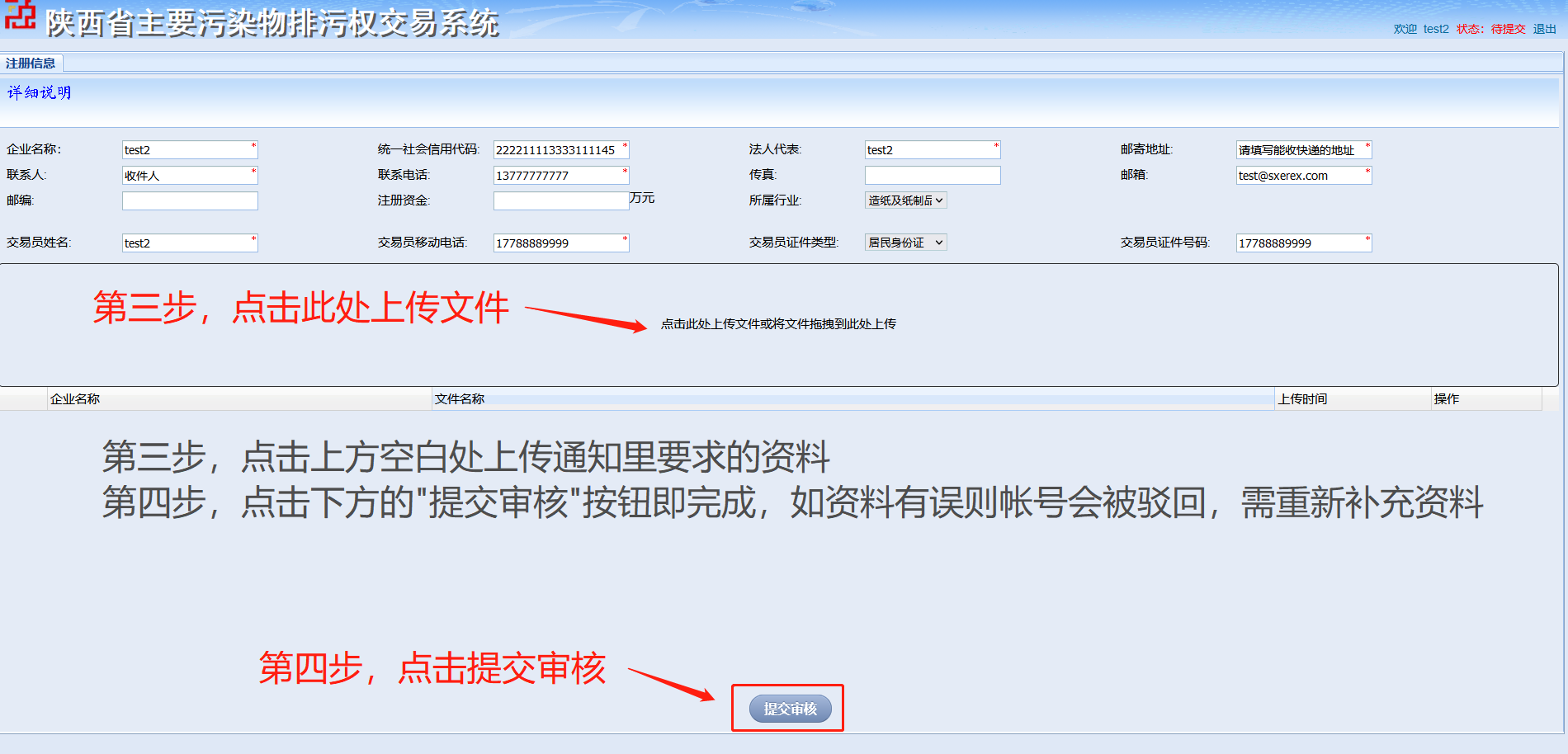Click the 联系电话 input field
This screenshot has height=754, width=1568.
coord(561,175)
